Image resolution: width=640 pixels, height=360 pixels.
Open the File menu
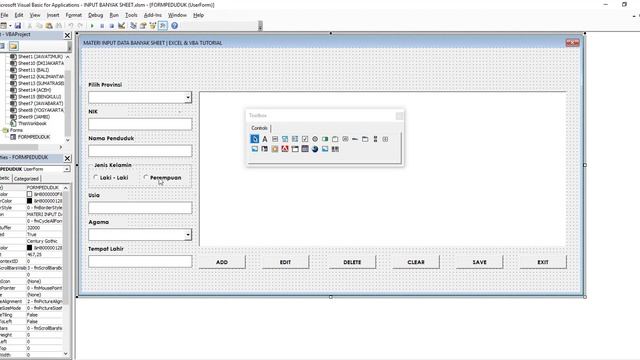pos(4,15)
